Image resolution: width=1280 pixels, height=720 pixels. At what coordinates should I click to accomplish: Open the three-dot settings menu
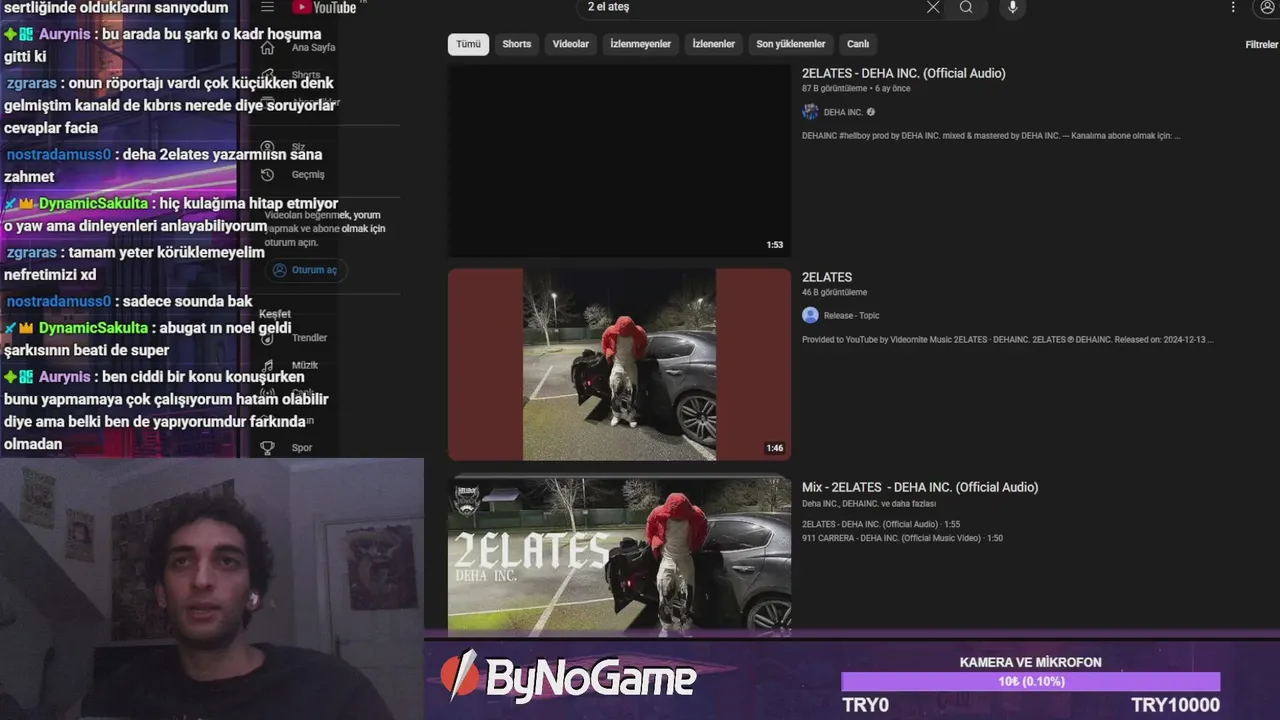tap(1232, 7)
